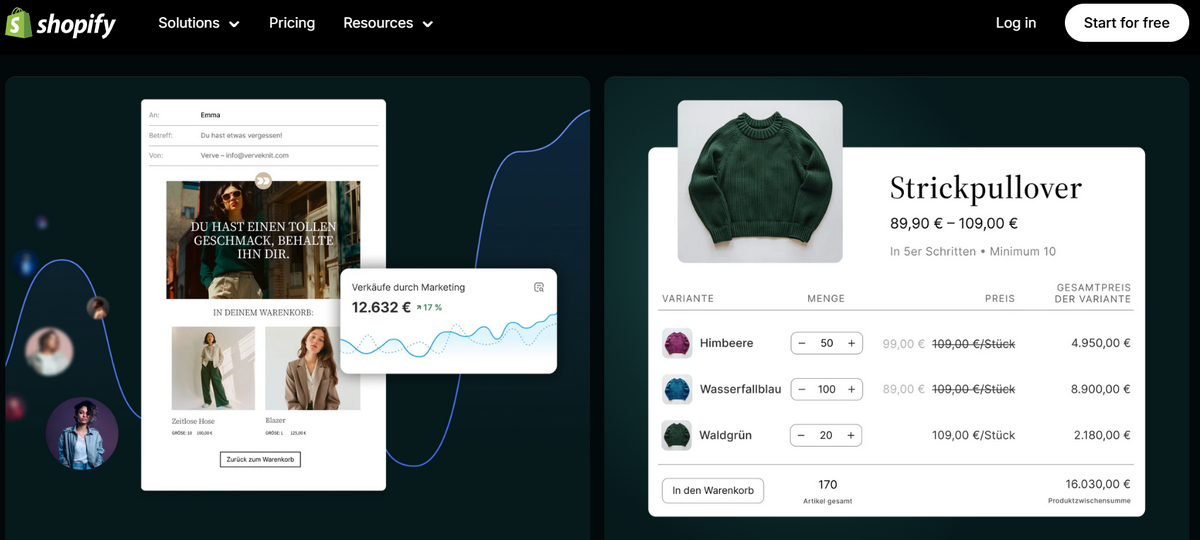Click the Zeitlose Hose product image
Screen dimensions: 1200x540
point(213,368)
